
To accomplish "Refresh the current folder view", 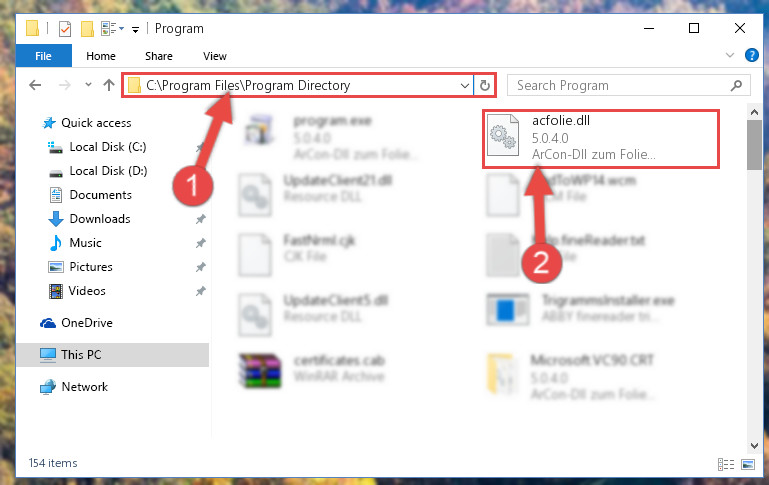I will (x=485, y=85).
